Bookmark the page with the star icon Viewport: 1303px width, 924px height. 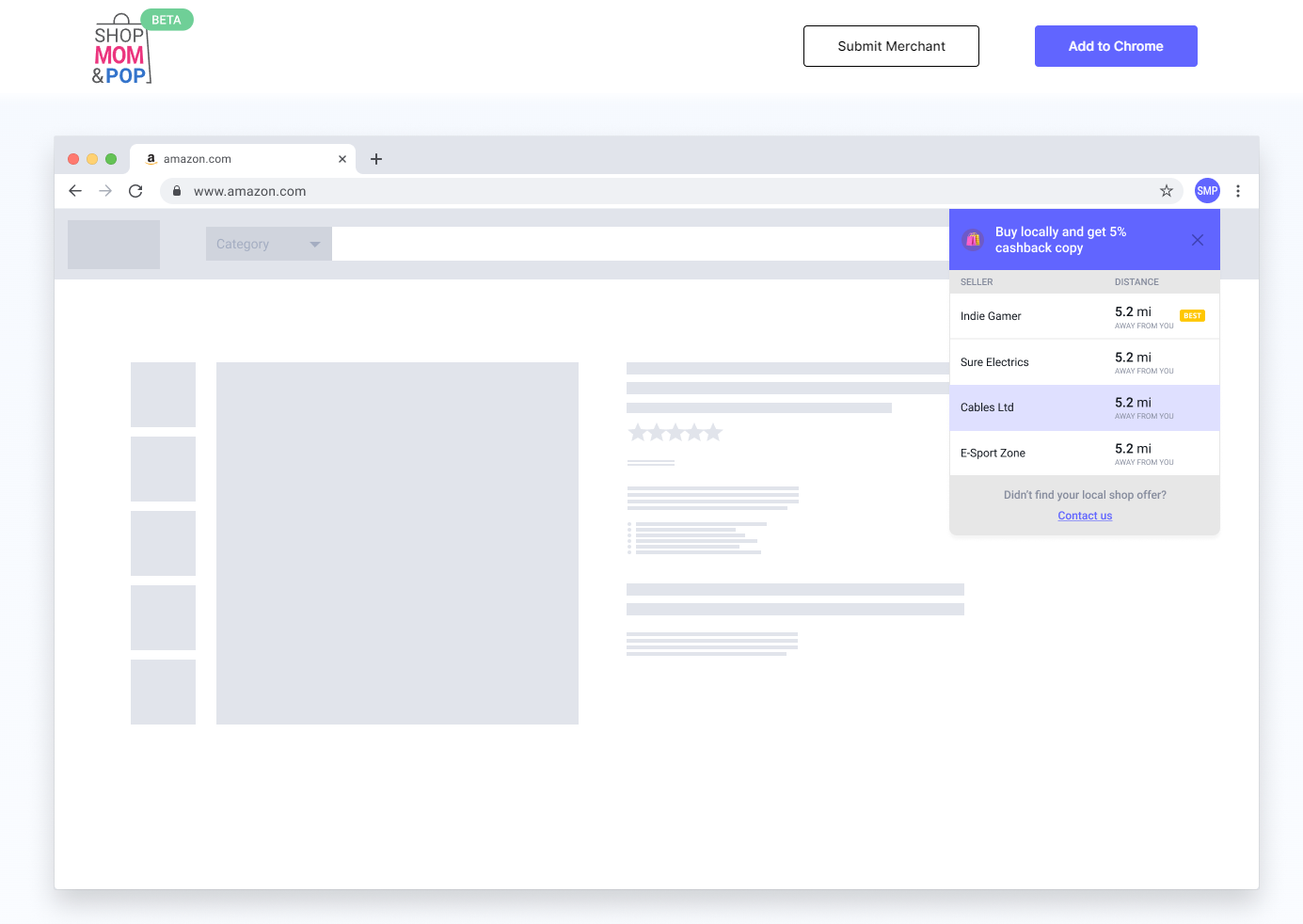[x=1167, y=191]
